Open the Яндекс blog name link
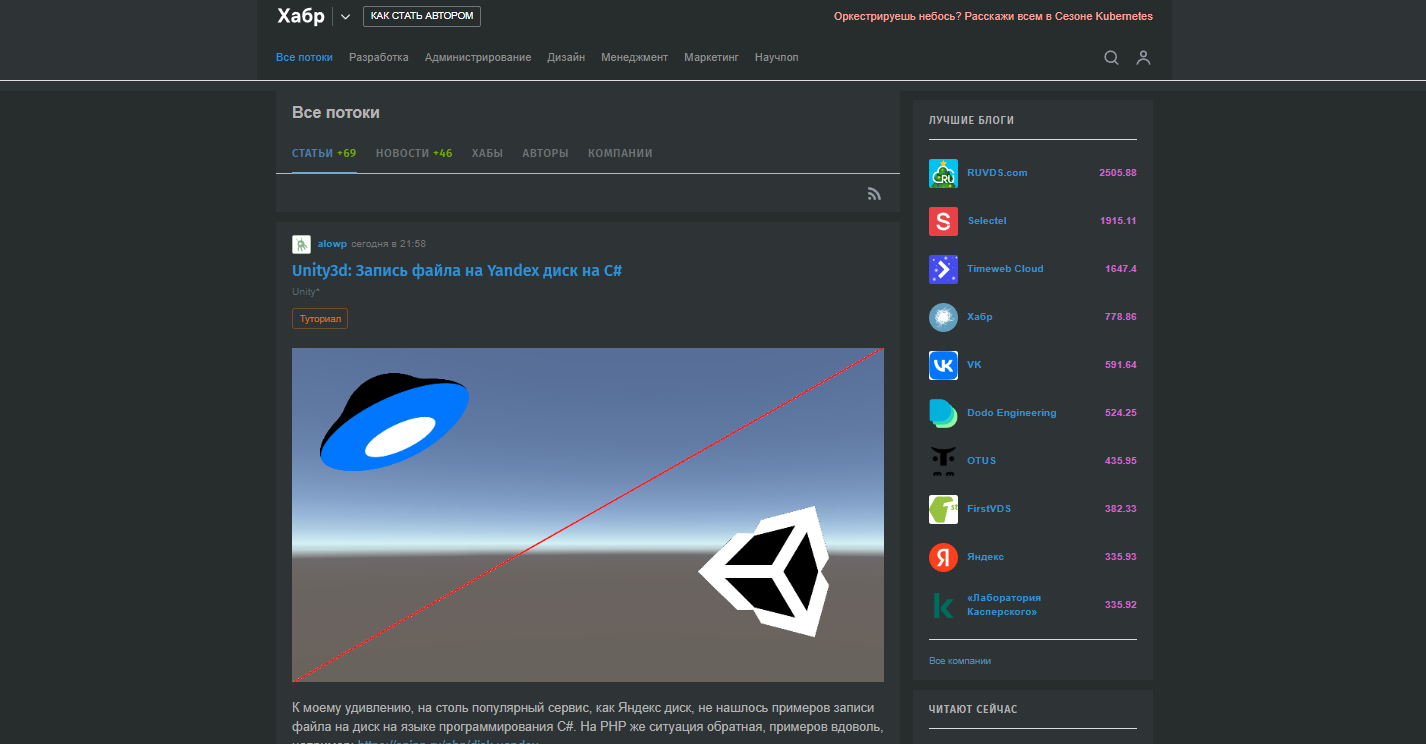The height and width of the screenshot is (744, 1426). click(985, 557)
